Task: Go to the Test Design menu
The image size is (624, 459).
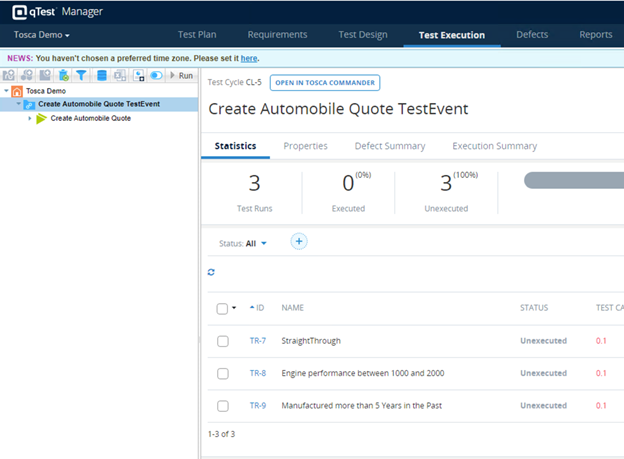Action: [362, 35]
